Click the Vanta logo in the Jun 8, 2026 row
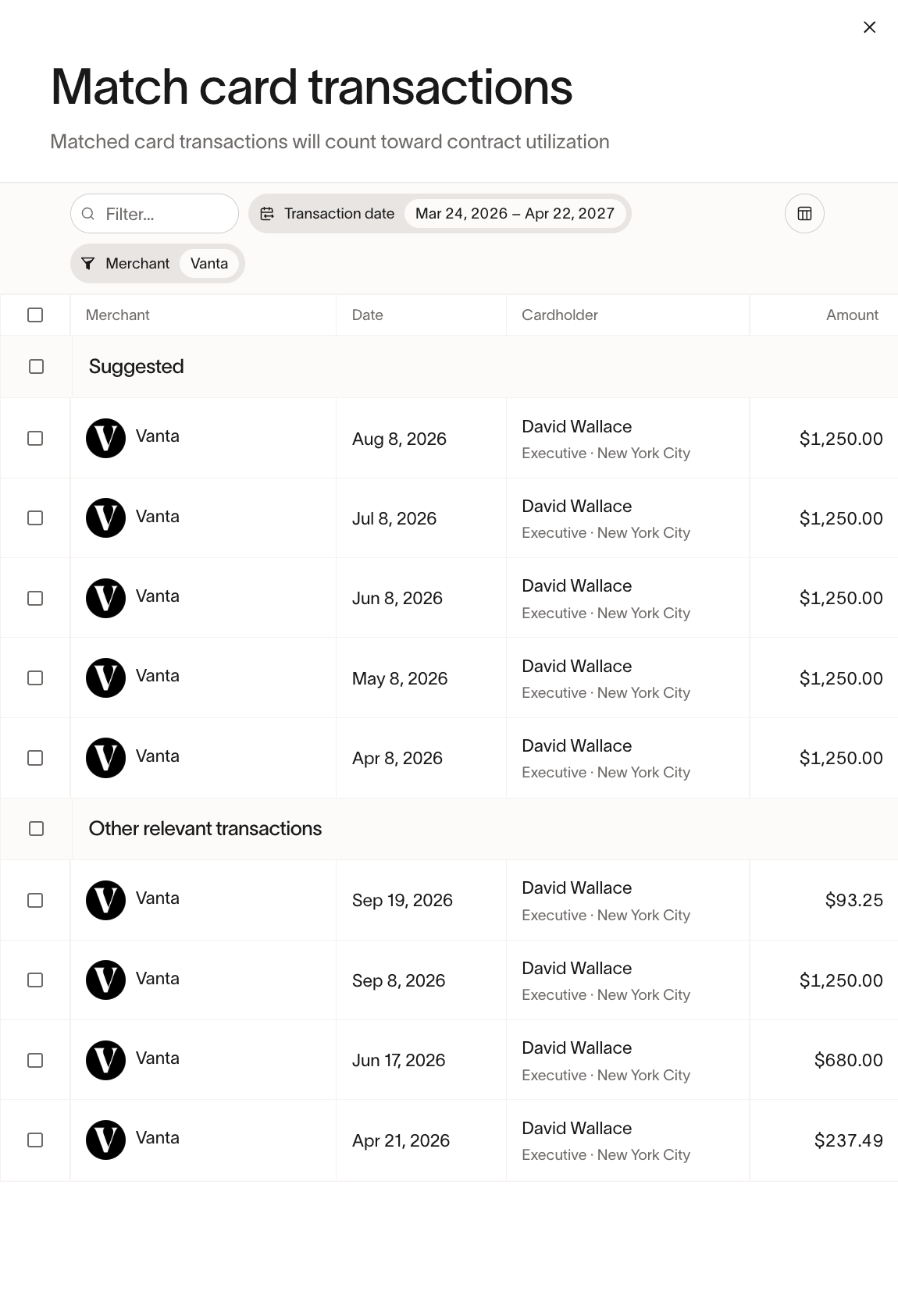 tap(105, 598)
